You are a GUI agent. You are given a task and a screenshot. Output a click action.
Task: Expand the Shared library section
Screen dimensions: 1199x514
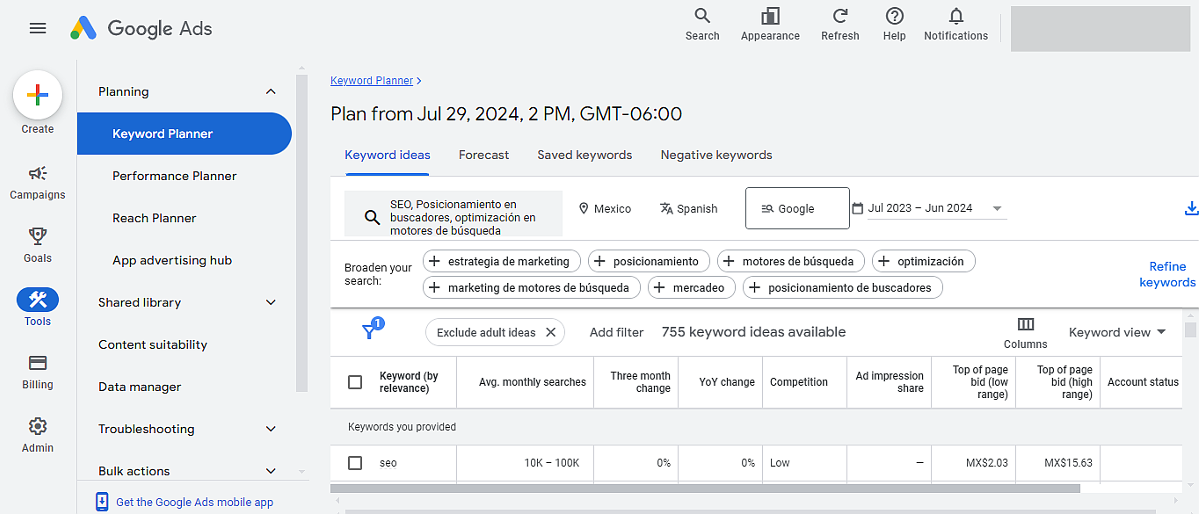[x=270, y=302]
